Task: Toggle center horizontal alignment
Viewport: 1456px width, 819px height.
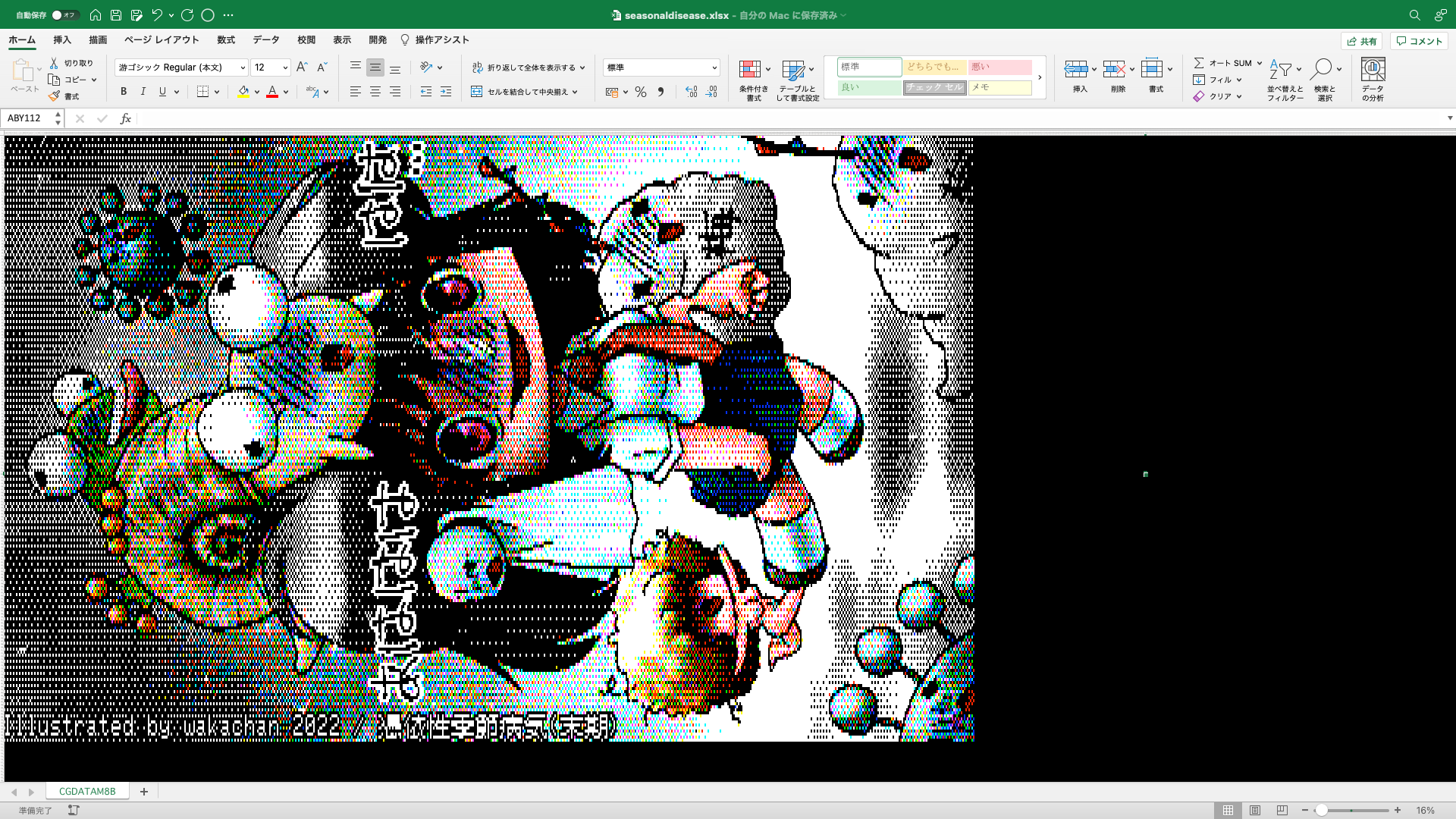Action: (x=375, y=92)
